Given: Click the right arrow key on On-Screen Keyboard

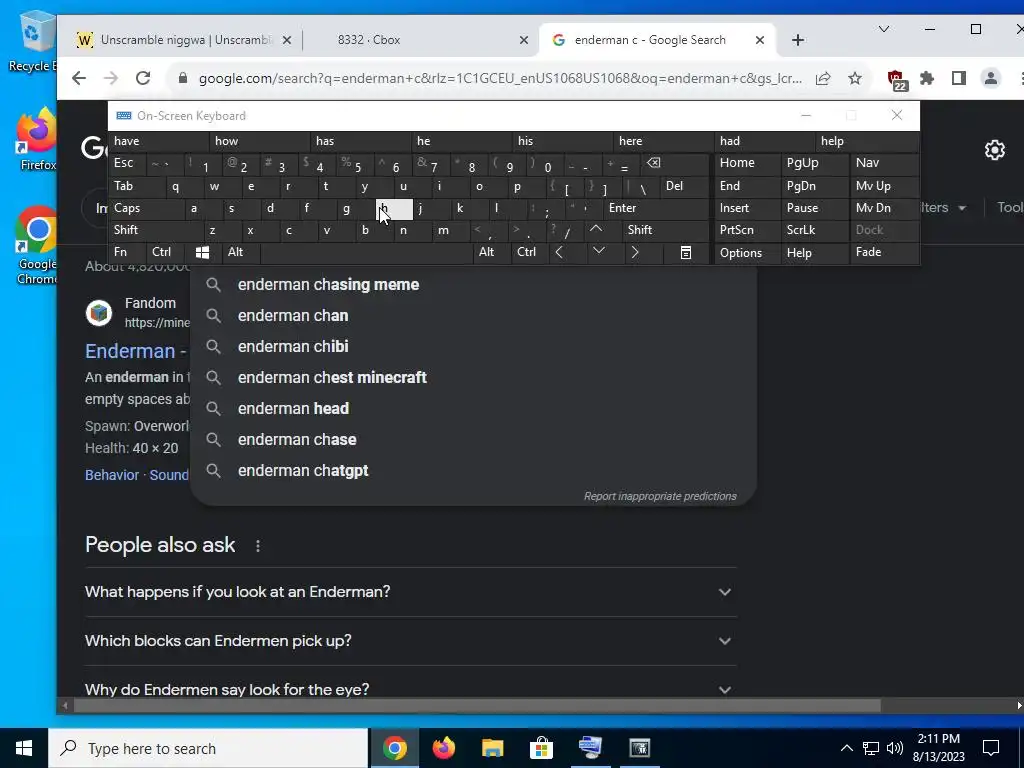Looking at the screenshot, I should 635,252.
